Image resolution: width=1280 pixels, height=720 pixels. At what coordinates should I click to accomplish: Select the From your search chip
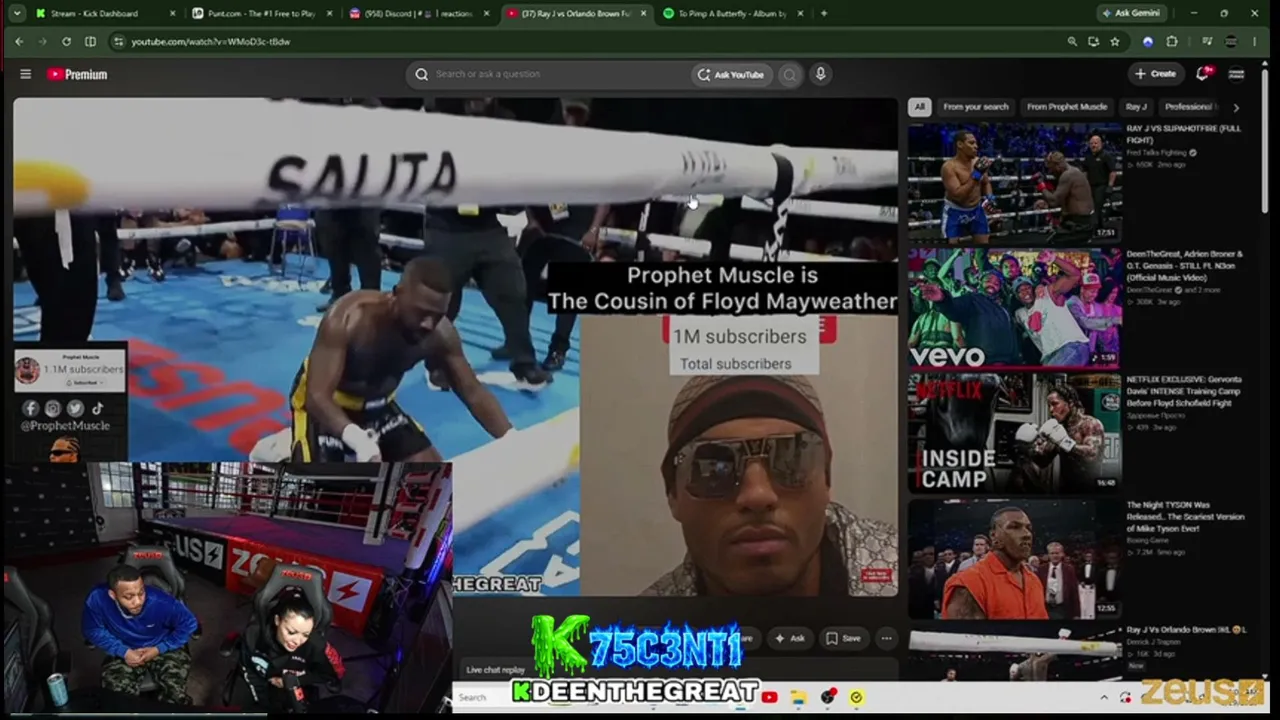click(x=975, y=107)
